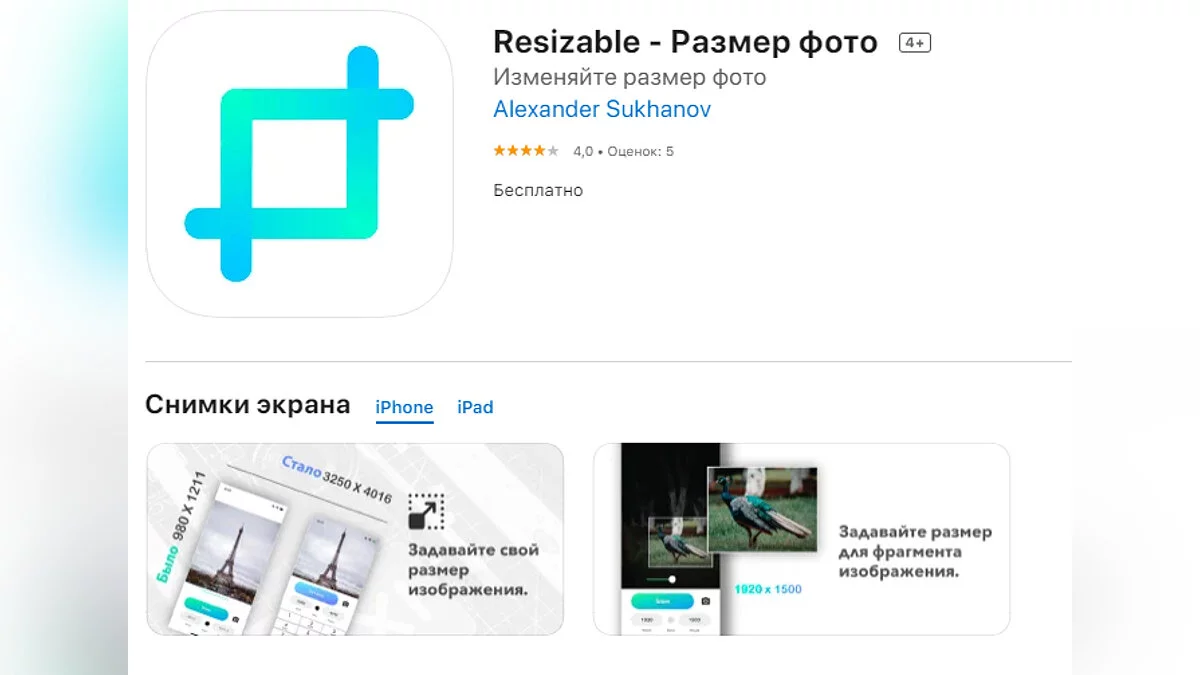
Task: Click the Бесплатно price label
Action: point(538,190)
